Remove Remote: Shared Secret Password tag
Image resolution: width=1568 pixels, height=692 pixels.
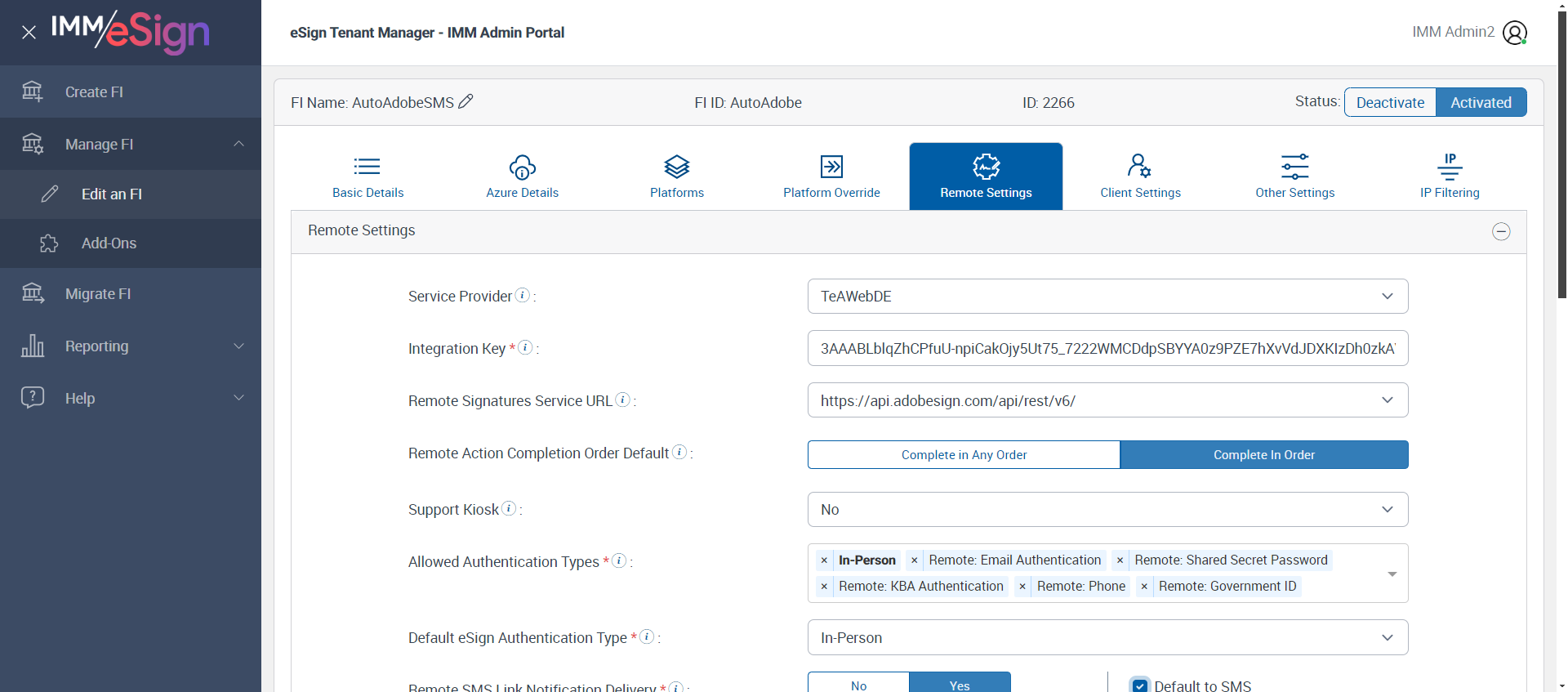click(1120, 560)
